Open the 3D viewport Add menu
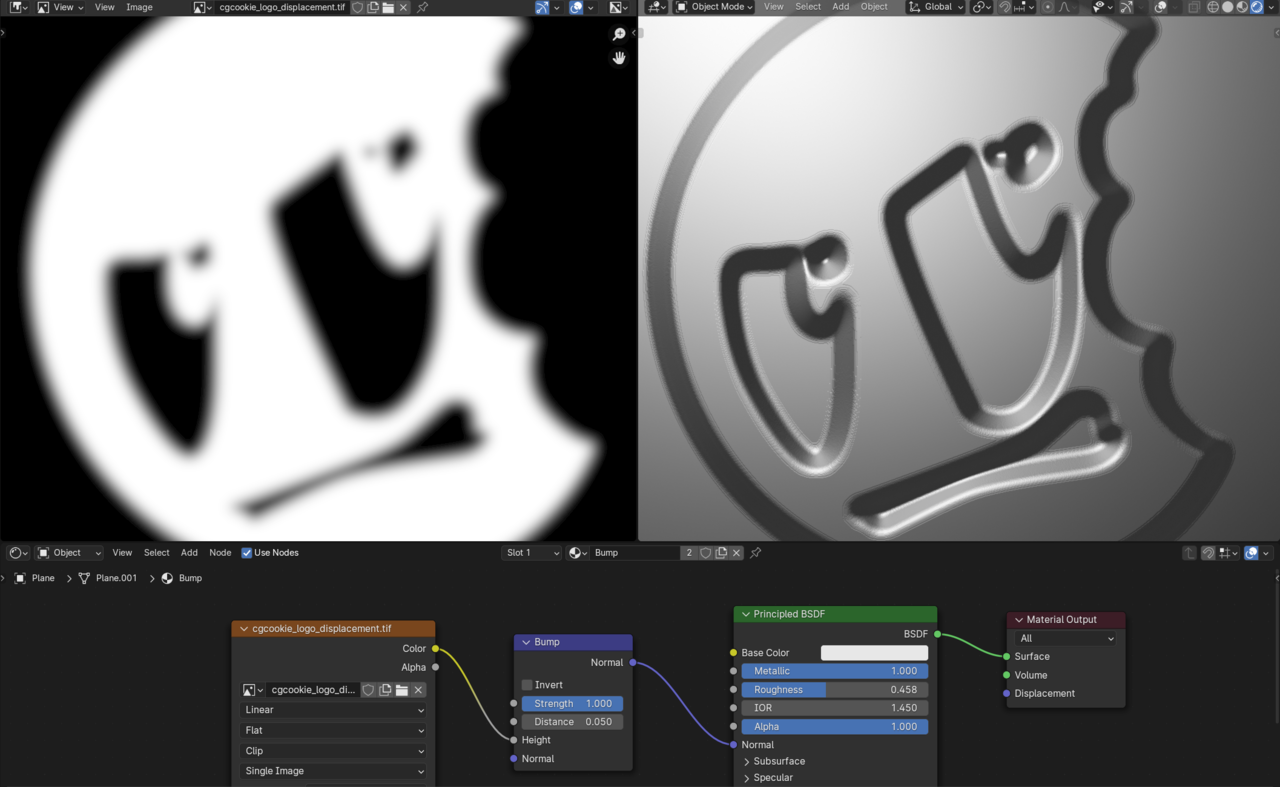The width and height of the screenshot is (1280, 787). pos(841,7)
